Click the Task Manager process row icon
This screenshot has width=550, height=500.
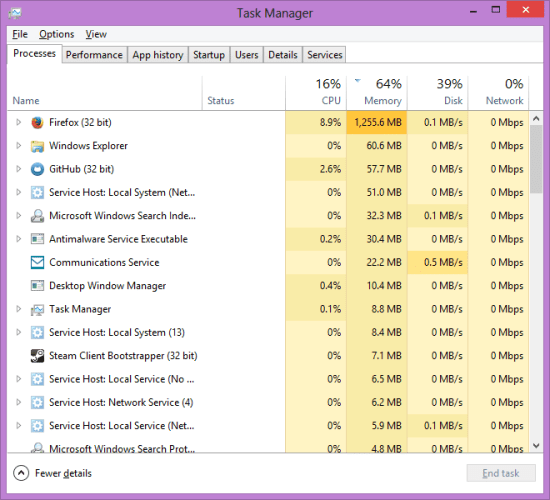coord(37,309)
